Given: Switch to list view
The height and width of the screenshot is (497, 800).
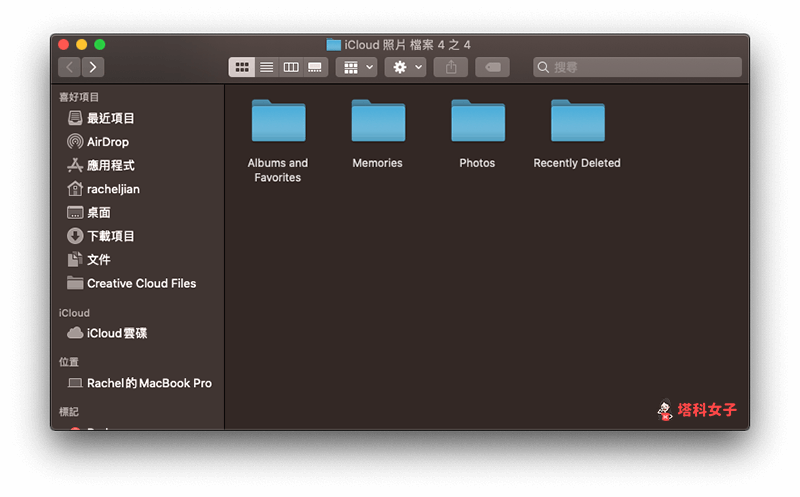Looking at the screenshot, I should point(266,67).
